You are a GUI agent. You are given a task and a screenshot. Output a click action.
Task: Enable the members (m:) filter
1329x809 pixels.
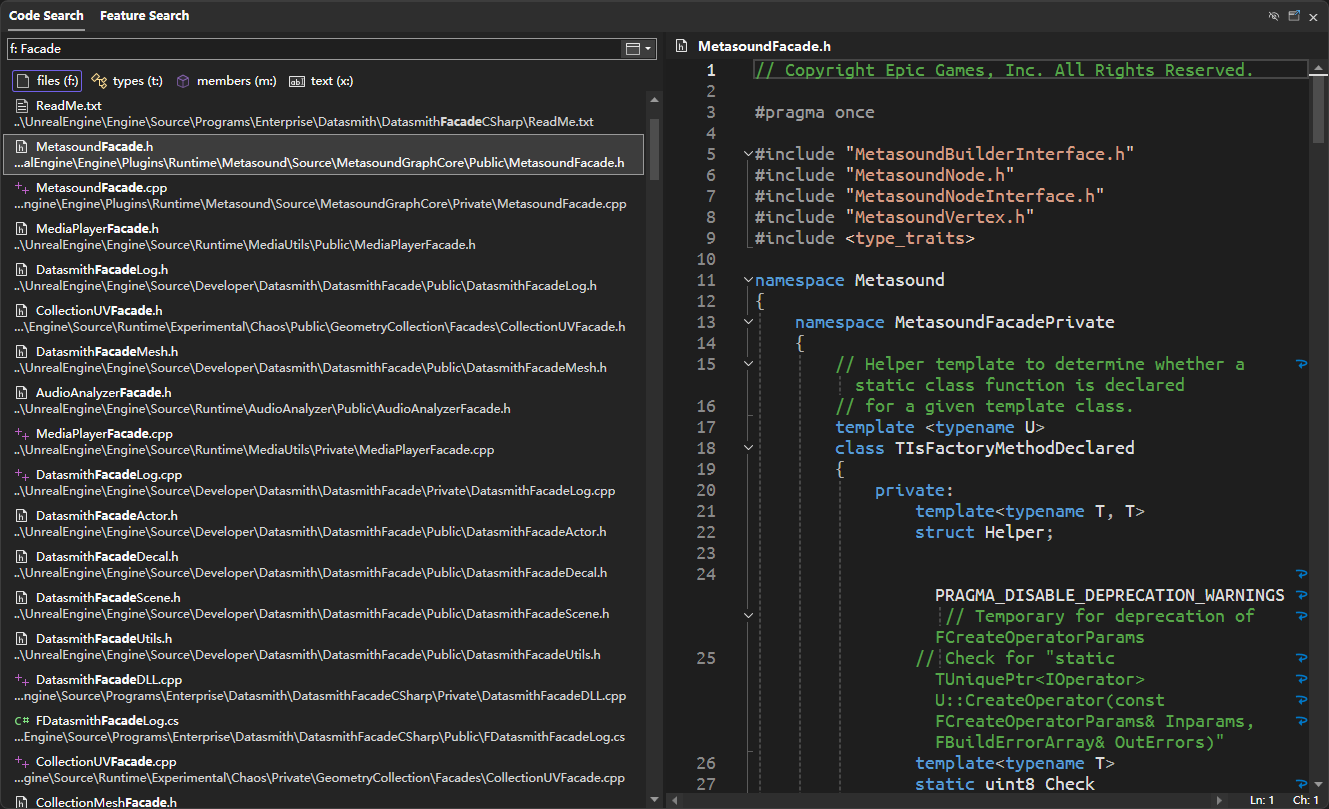[226, 81]
